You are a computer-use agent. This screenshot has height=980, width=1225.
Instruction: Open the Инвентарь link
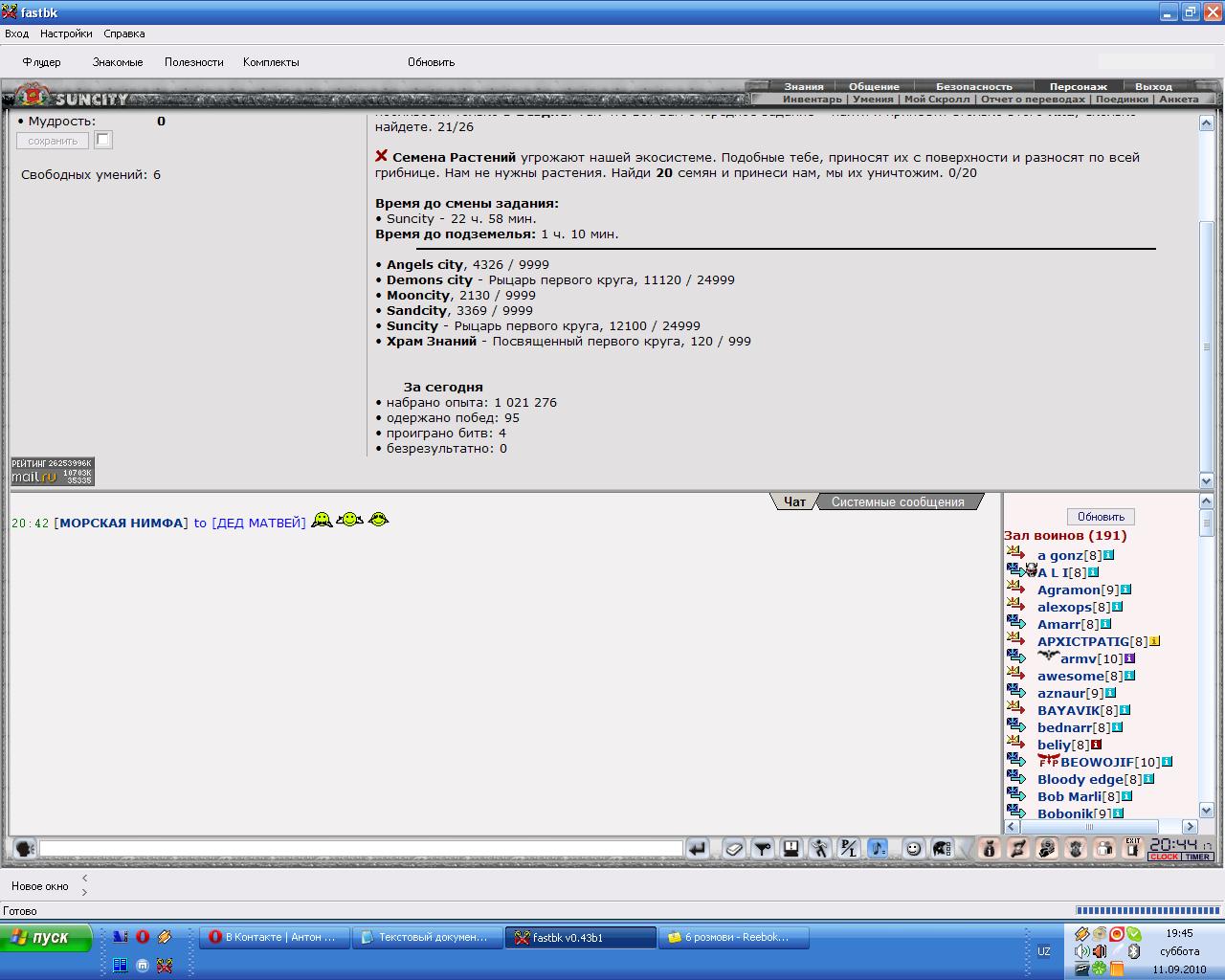(x=813, y=99)
